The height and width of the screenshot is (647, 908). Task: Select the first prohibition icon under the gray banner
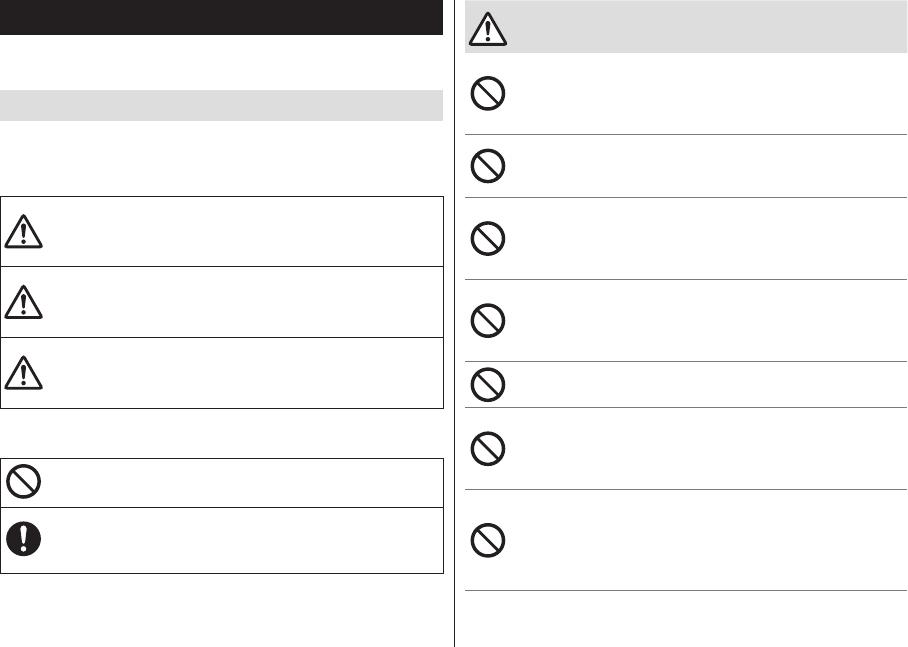point(488,93)
